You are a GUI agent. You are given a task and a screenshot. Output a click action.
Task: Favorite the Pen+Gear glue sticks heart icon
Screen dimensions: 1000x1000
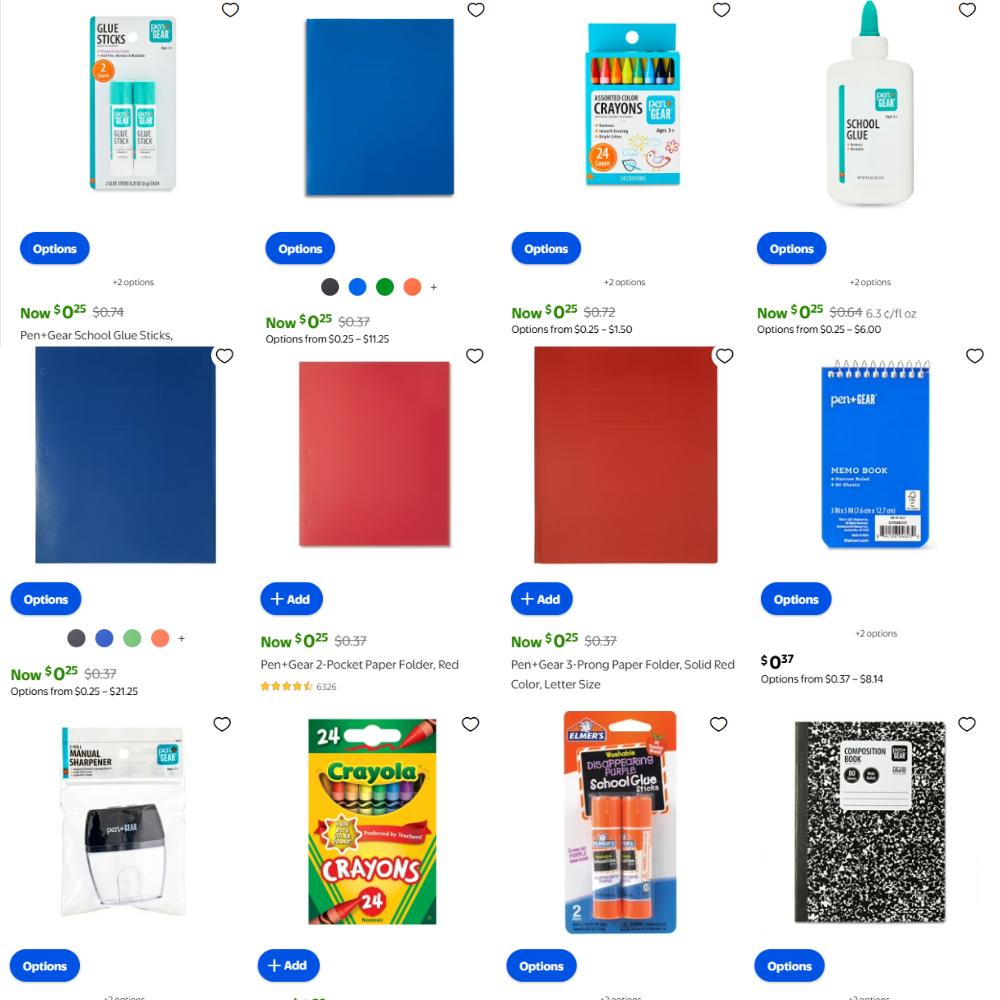(230, 10)
